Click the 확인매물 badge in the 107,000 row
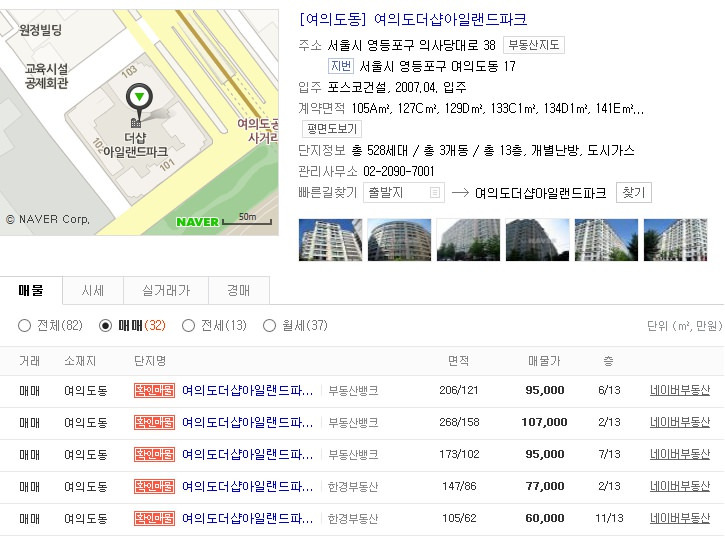Image resolution: width=725 pixels, height=537 pixels. (154, 422)
